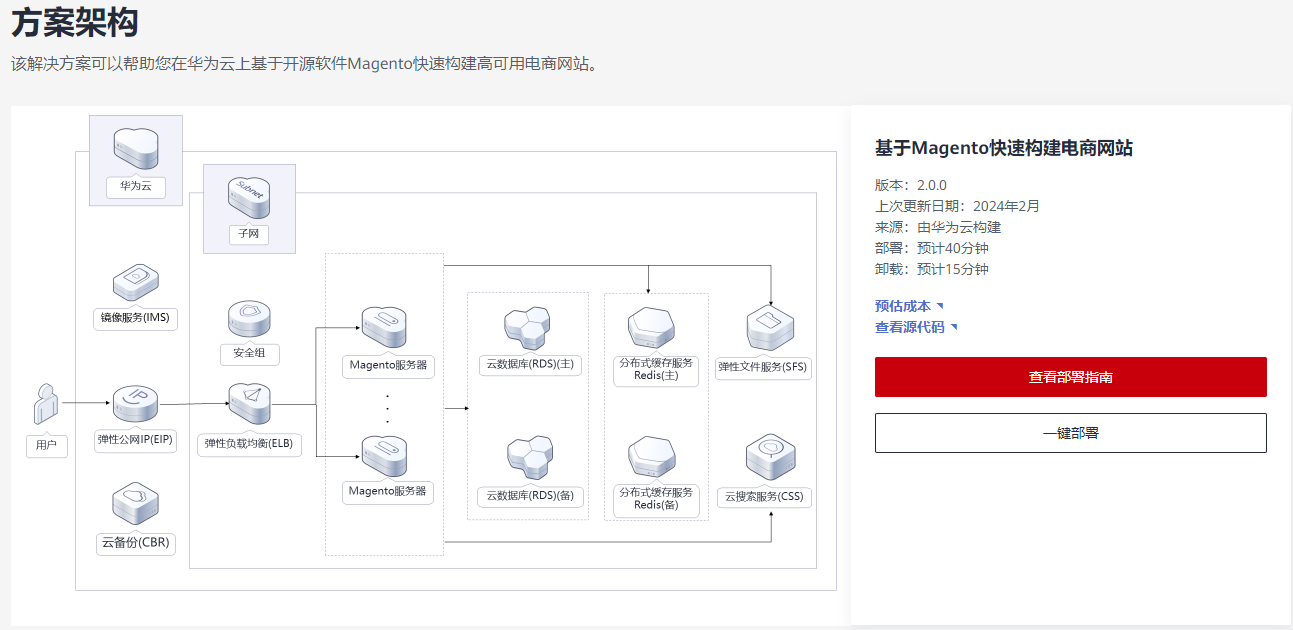Click the 版本：2.0.0 text
The height and width of the screenshot is (630, 1293).
pos(911,185)
